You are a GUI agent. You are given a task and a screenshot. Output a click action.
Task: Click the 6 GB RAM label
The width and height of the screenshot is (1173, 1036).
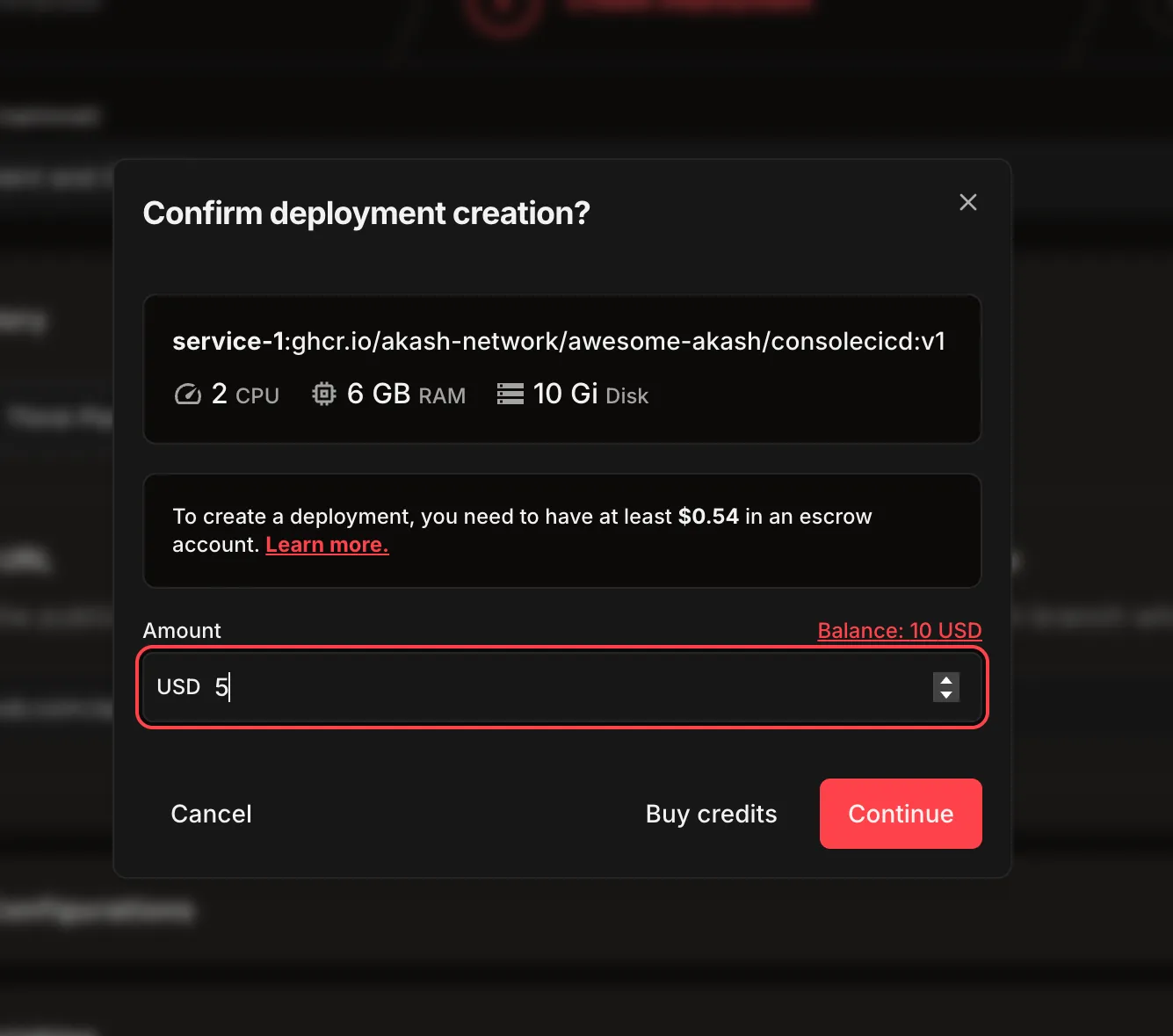coord(406,395)
